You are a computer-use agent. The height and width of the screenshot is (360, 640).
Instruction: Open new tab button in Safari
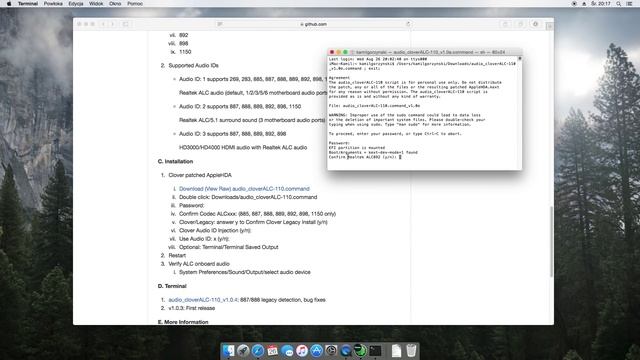550,27
